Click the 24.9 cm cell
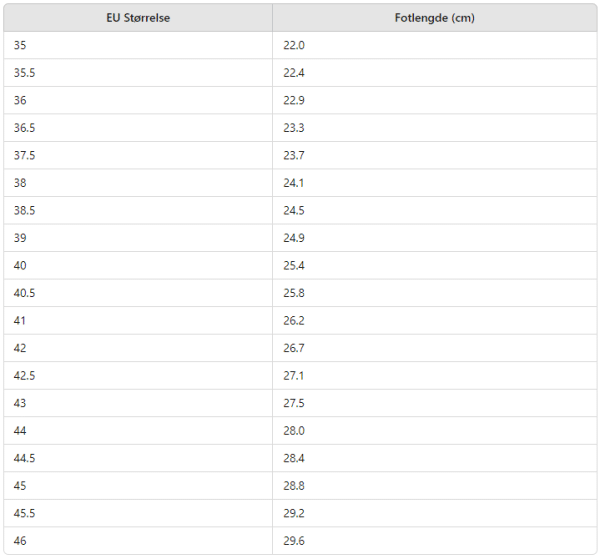Screen dimensions: 600x559 point(294,238)
